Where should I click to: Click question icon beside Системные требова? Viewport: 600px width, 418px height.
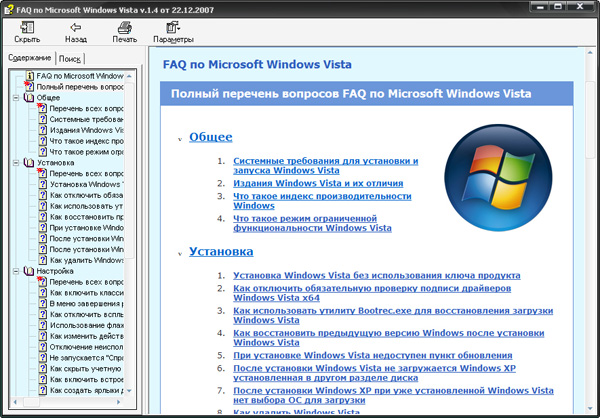[x=43, y=119]
